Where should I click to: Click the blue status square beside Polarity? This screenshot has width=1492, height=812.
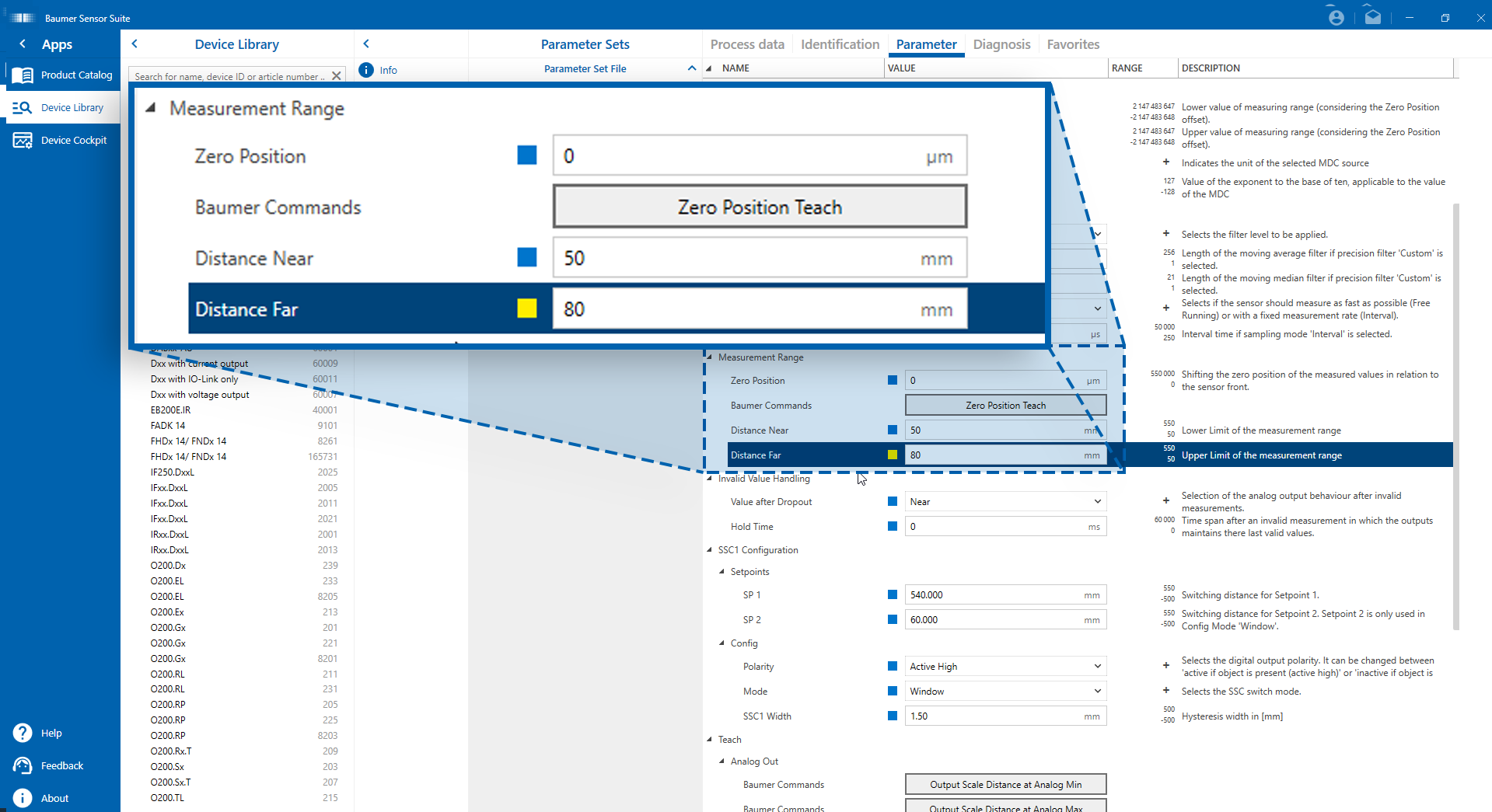(x=893, y=667)
